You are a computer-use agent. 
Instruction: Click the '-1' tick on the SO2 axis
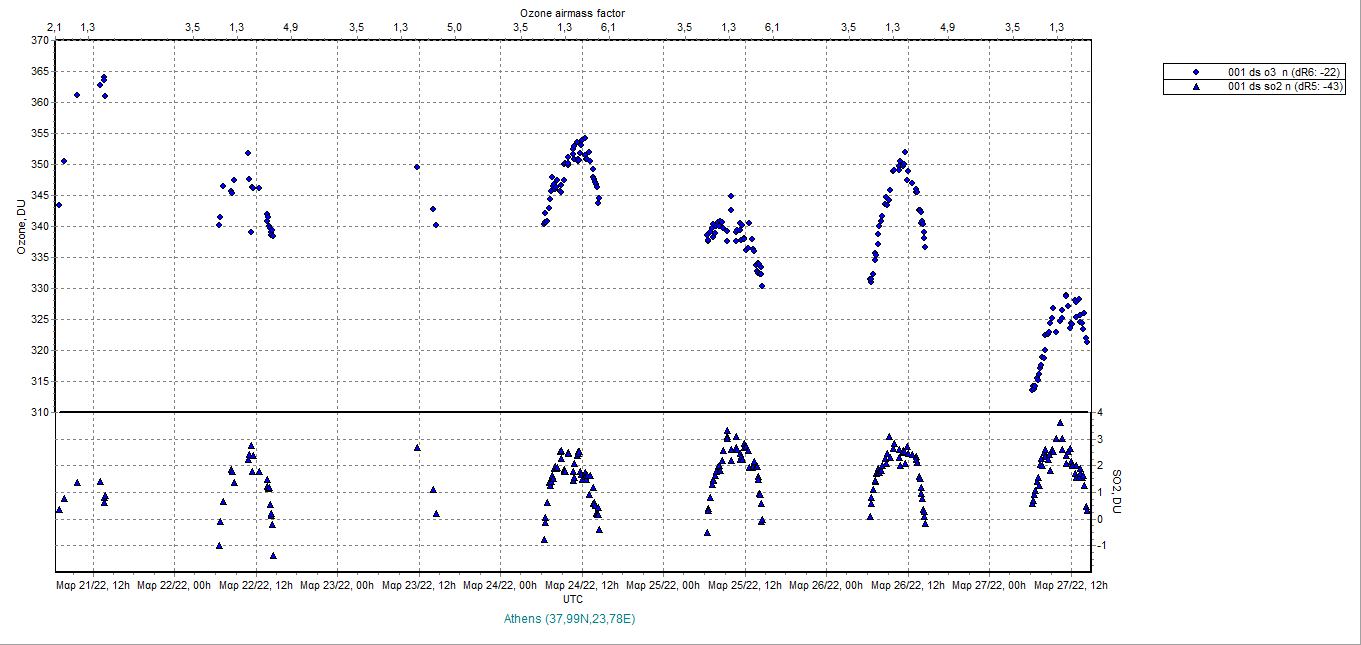pyautogui.click(x=1101, y=545)
